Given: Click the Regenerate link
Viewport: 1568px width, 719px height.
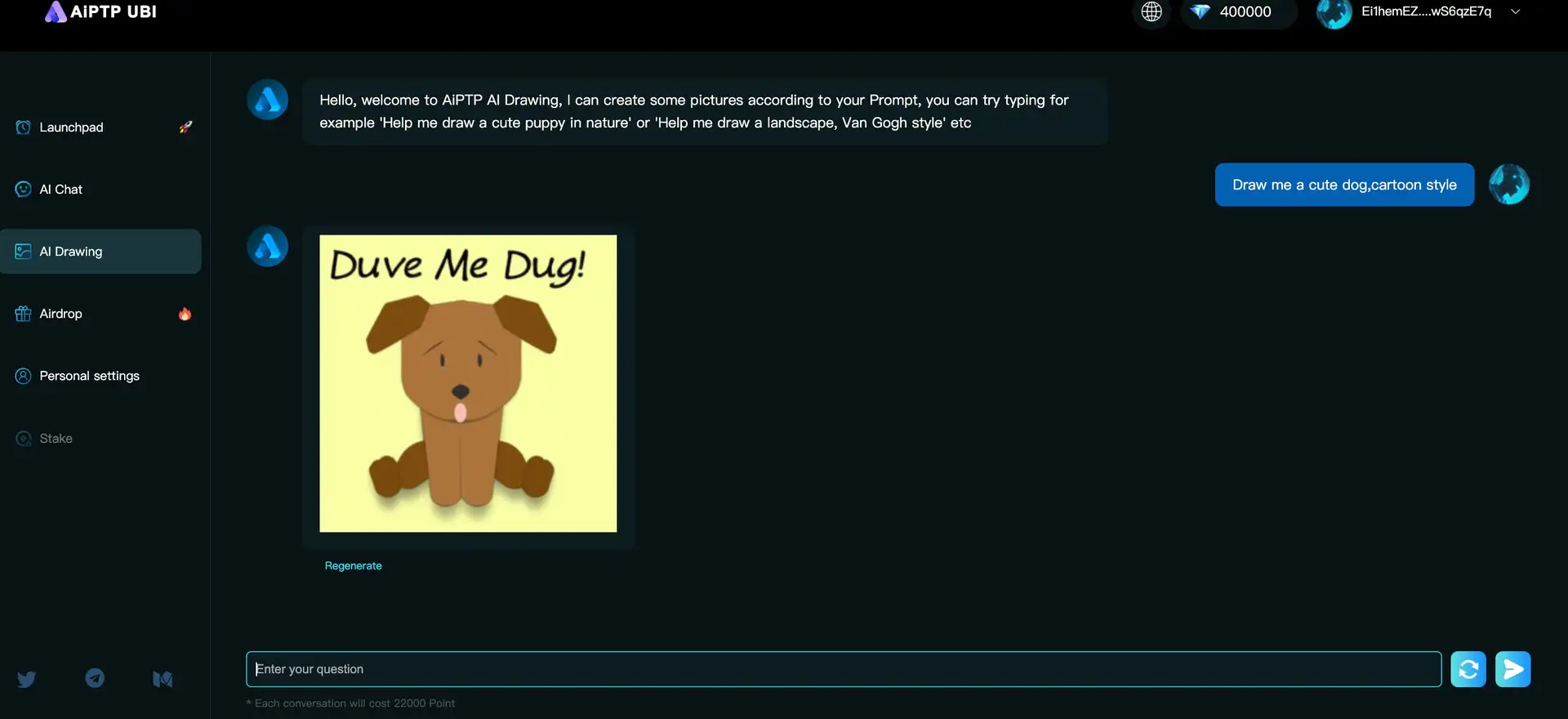Looking at the screenshot, I should point(353,566).
